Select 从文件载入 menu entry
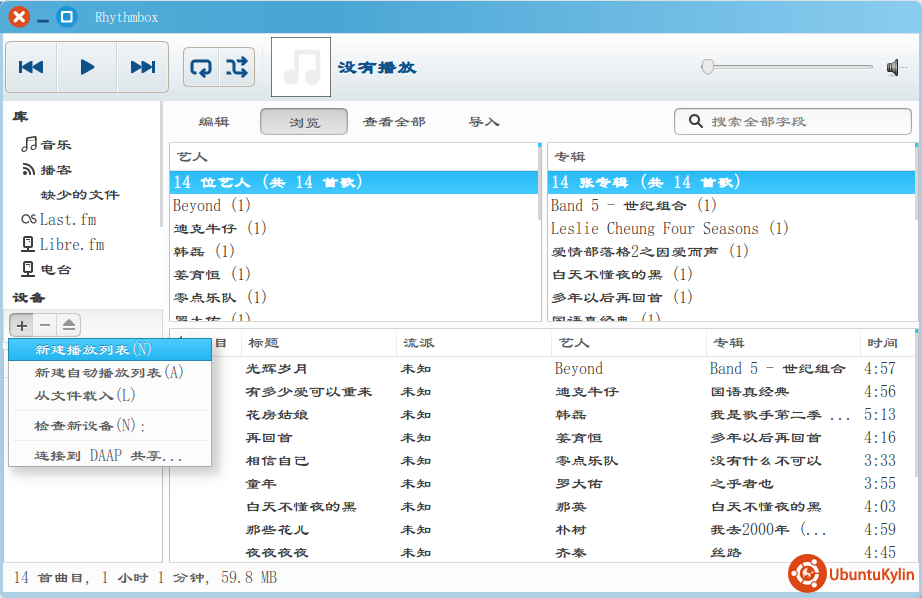 85,396
